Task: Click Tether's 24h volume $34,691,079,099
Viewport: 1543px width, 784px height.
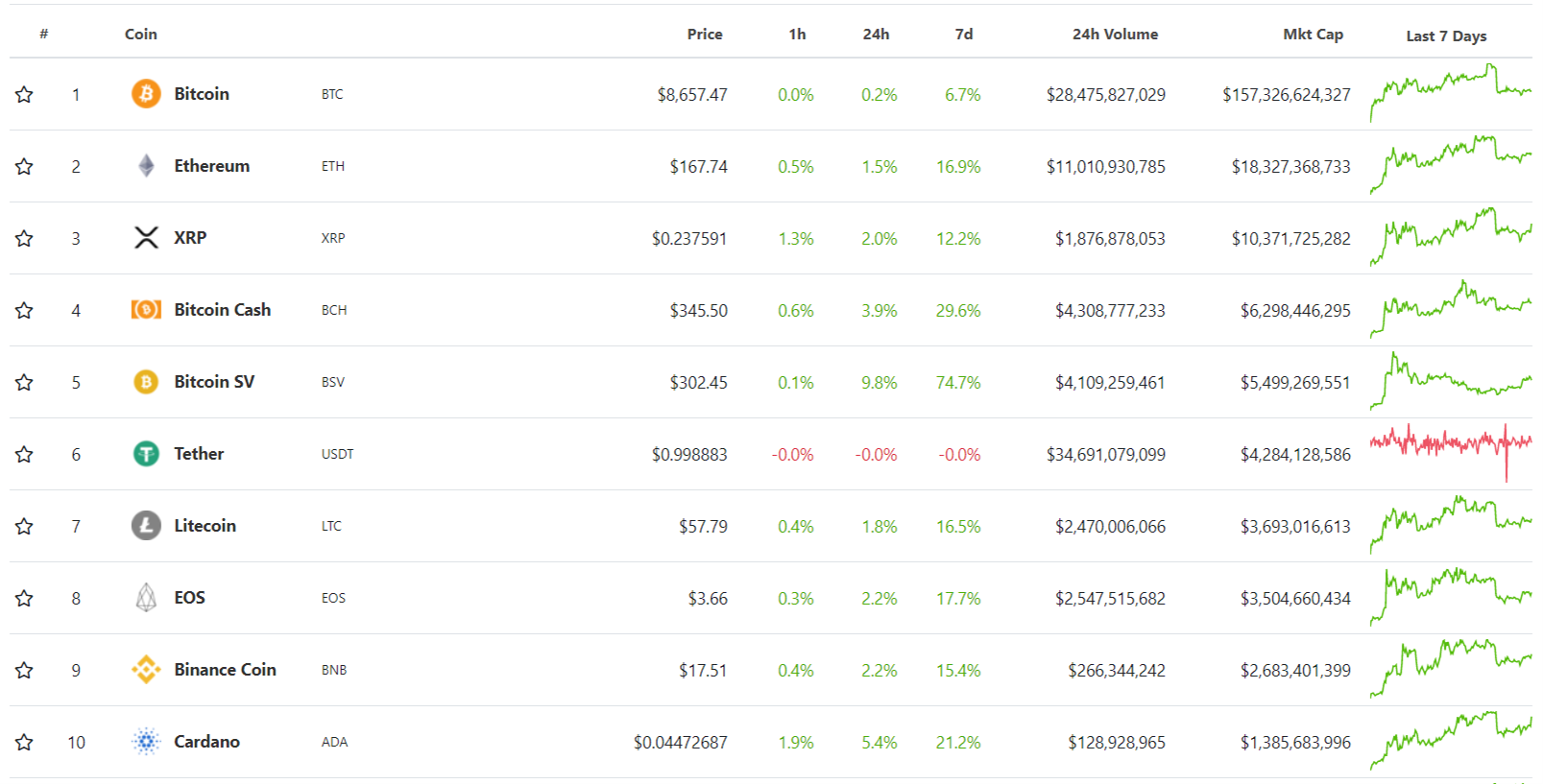Action: pos(1106,455)
